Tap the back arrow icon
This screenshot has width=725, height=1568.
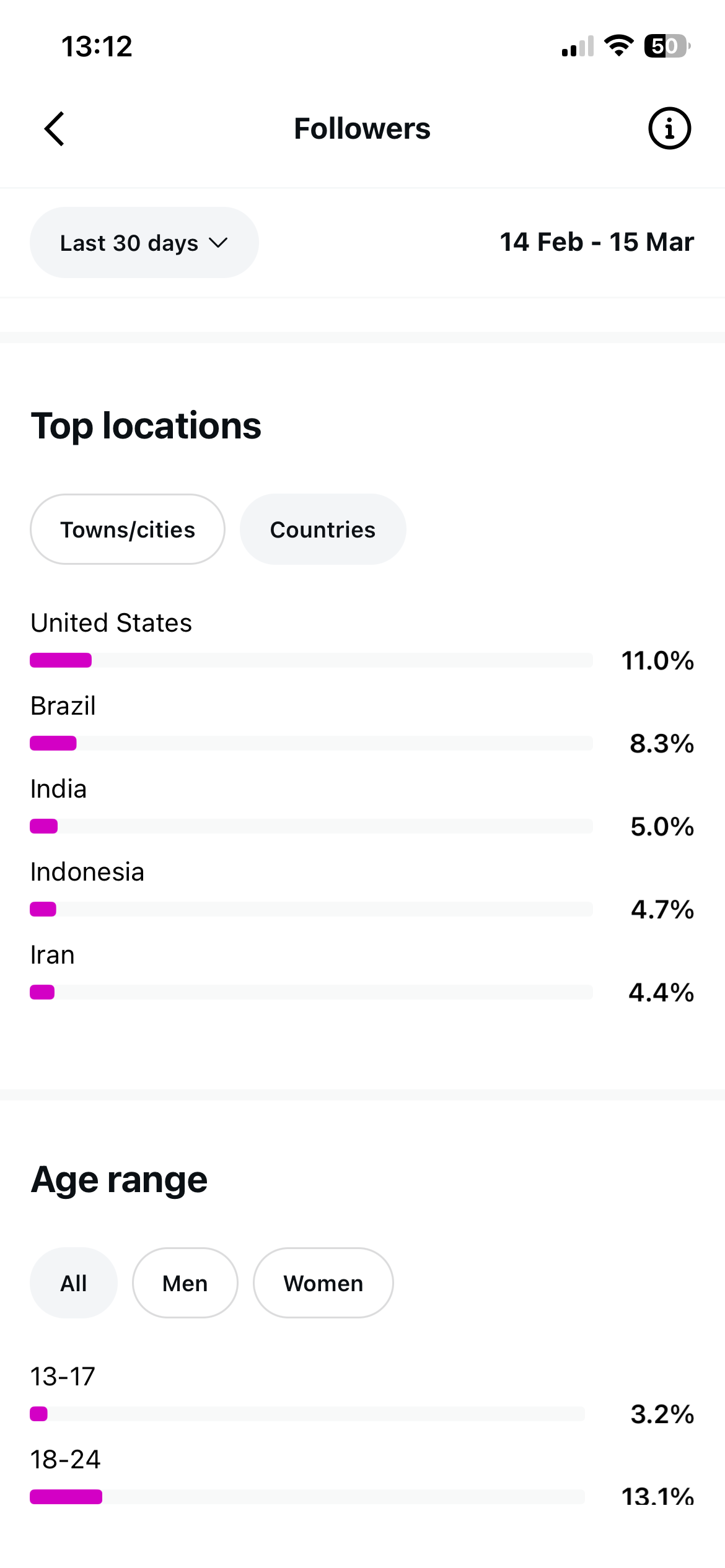(55, 129)
